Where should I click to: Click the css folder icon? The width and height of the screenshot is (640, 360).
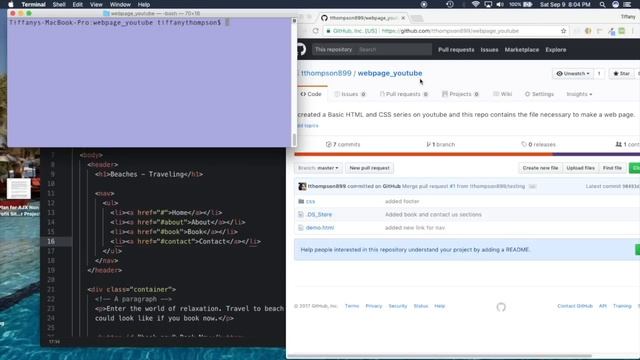(301, 201)
